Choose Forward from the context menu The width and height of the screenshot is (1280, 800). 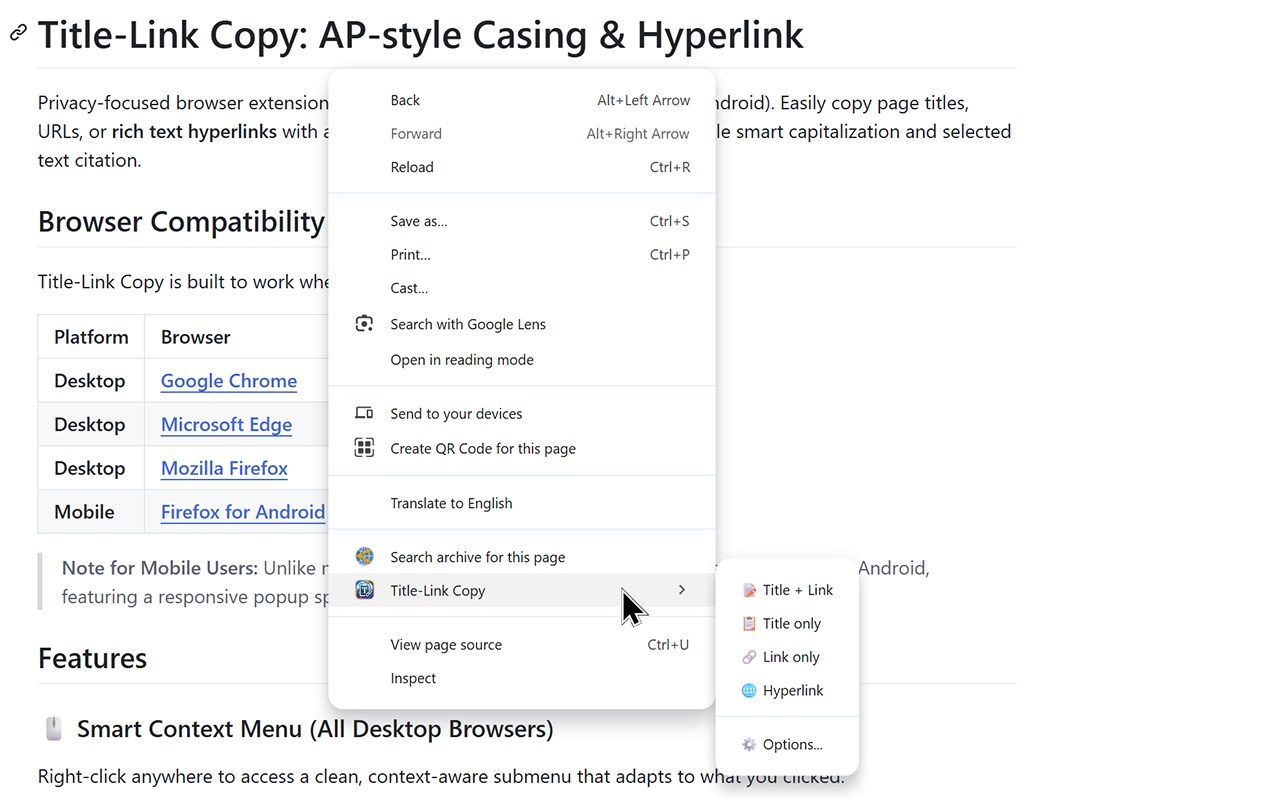522,133
